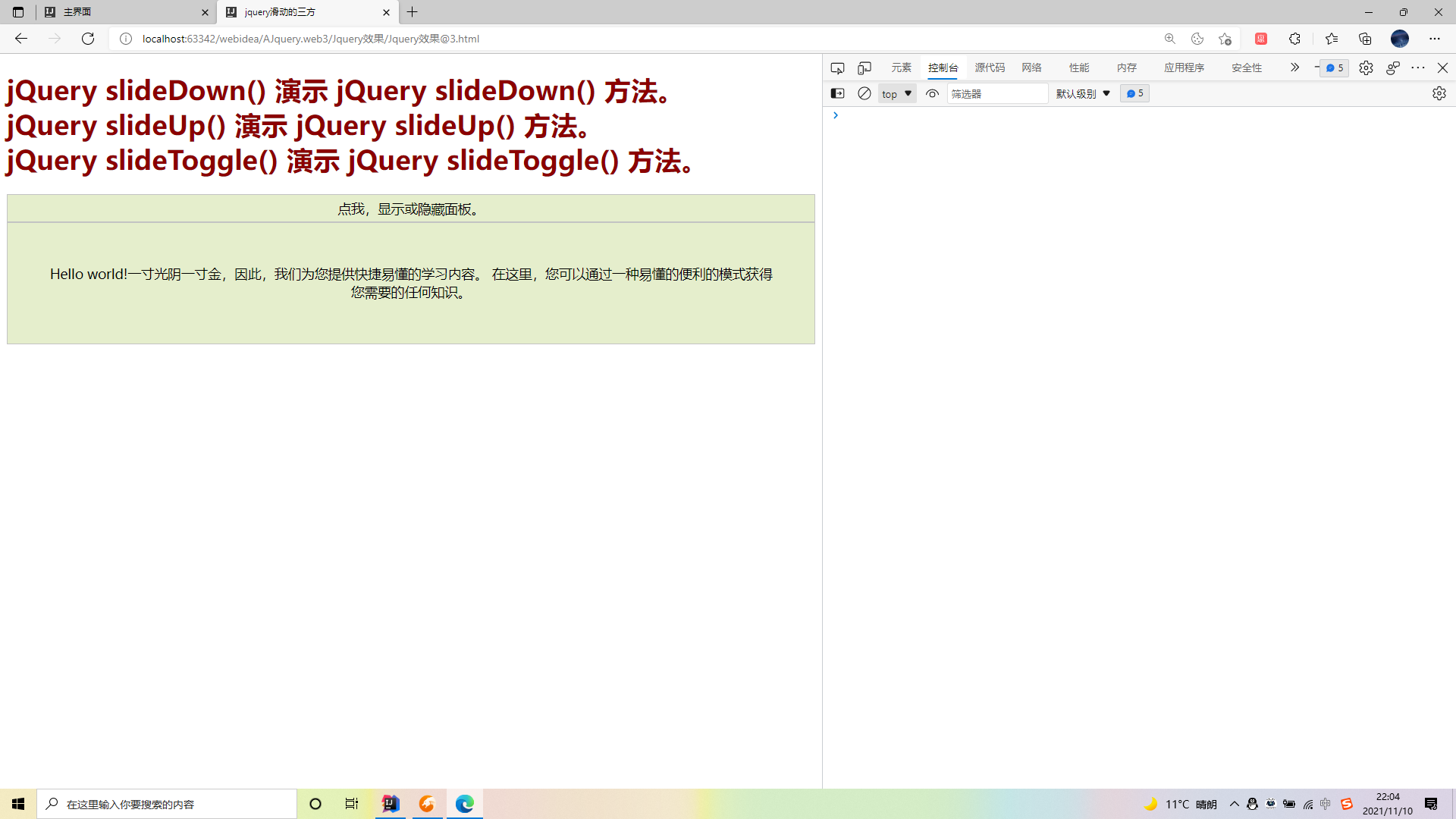
Task: Open the favorites star list icon
Action: point(1332,39)
